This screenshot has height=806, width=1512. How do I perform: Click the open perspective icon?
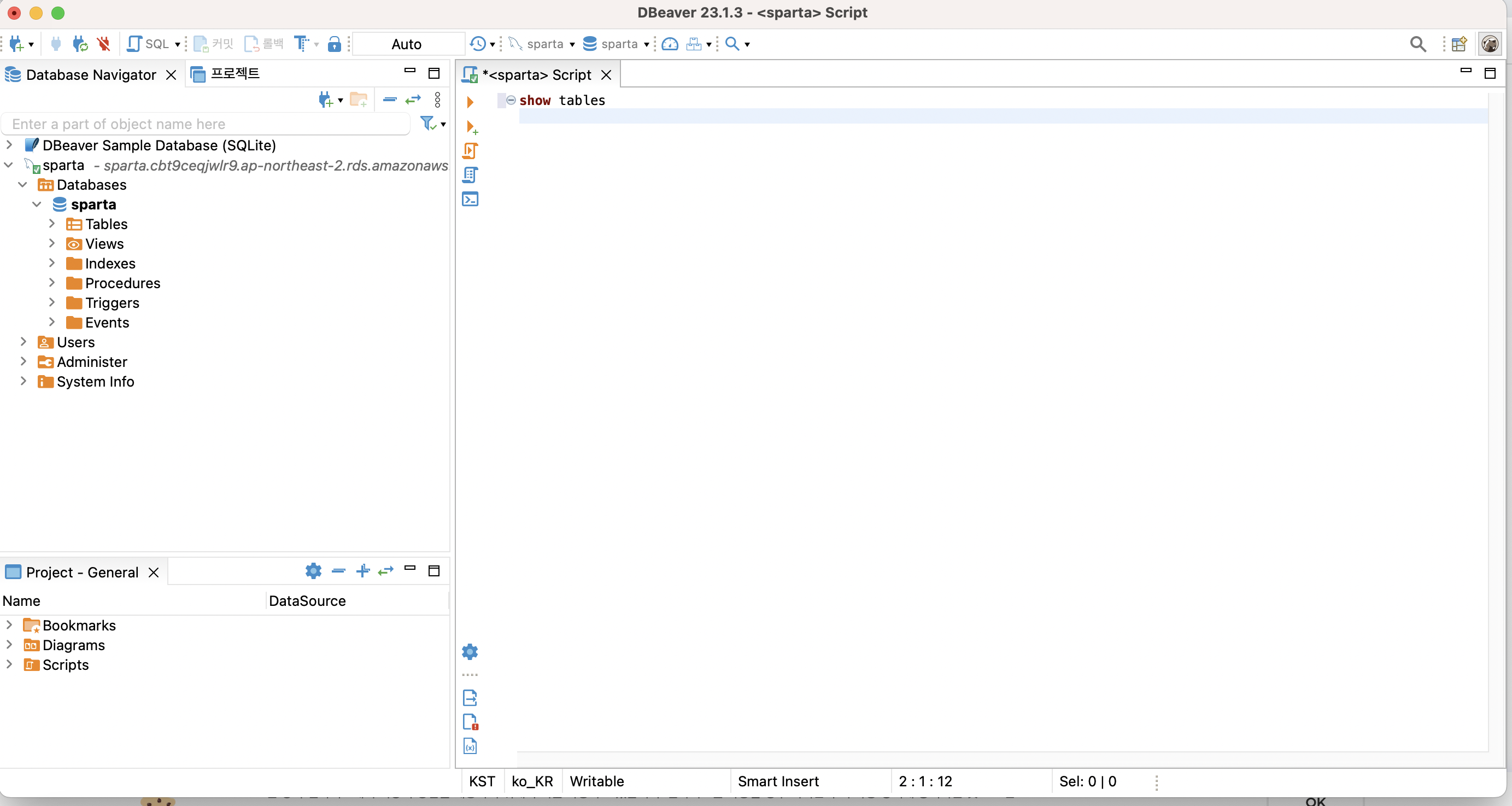1459,44
